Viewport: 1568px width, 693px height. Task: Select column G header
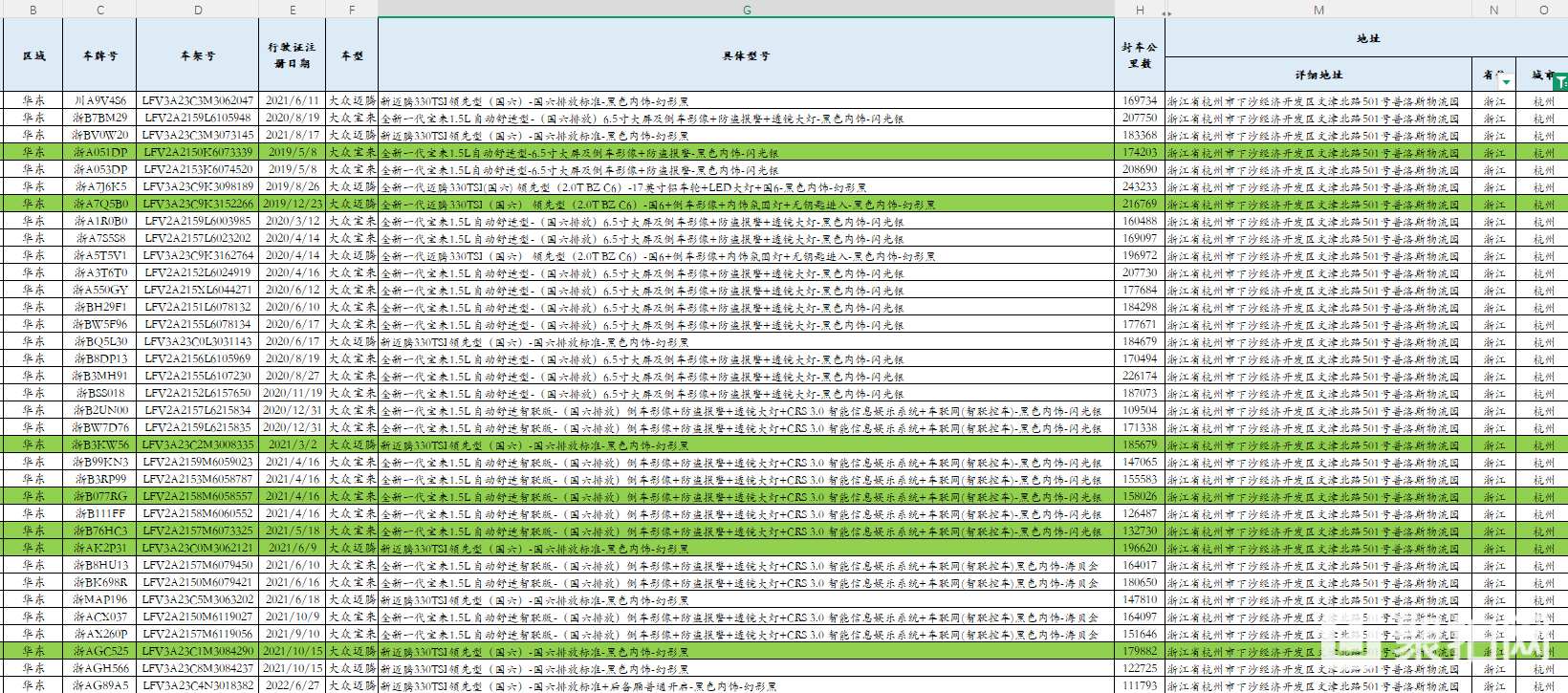746,10
